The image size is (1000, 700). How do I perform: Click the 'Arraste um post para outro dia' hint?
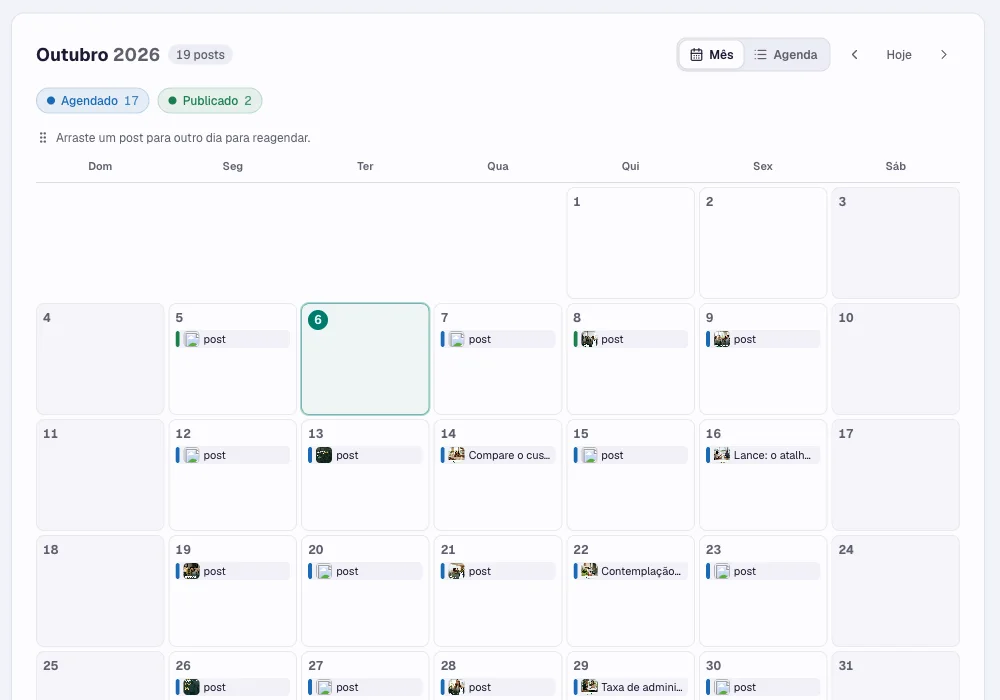(x=183, y=138)
